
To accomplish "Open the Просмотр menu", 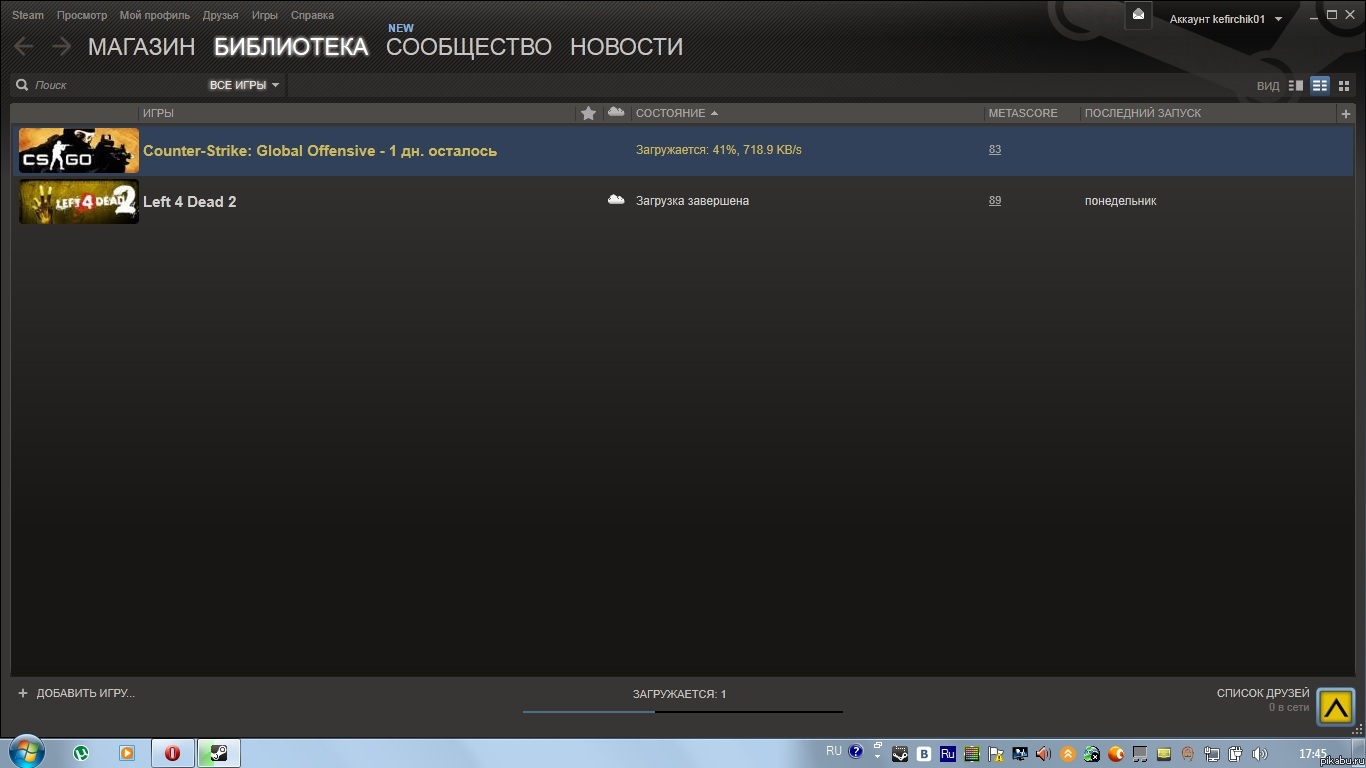I will (82, 15).
